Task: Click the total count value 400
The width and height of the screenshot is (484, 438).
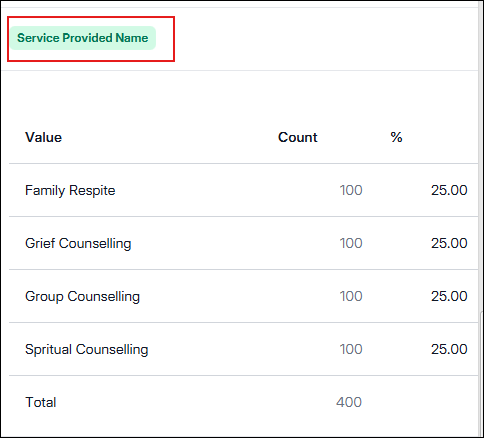Action: tap(349, 402)
